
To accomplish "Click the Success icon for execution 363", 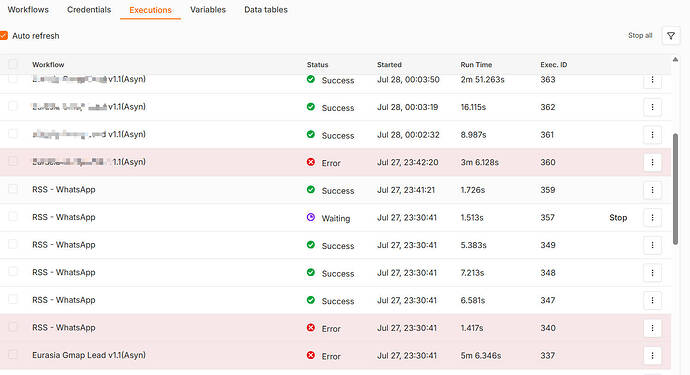I will pos(311,79).
